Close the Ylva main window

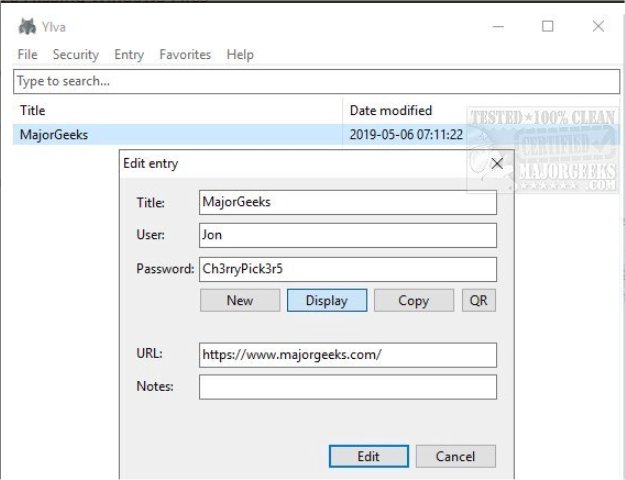coord(598,27)
